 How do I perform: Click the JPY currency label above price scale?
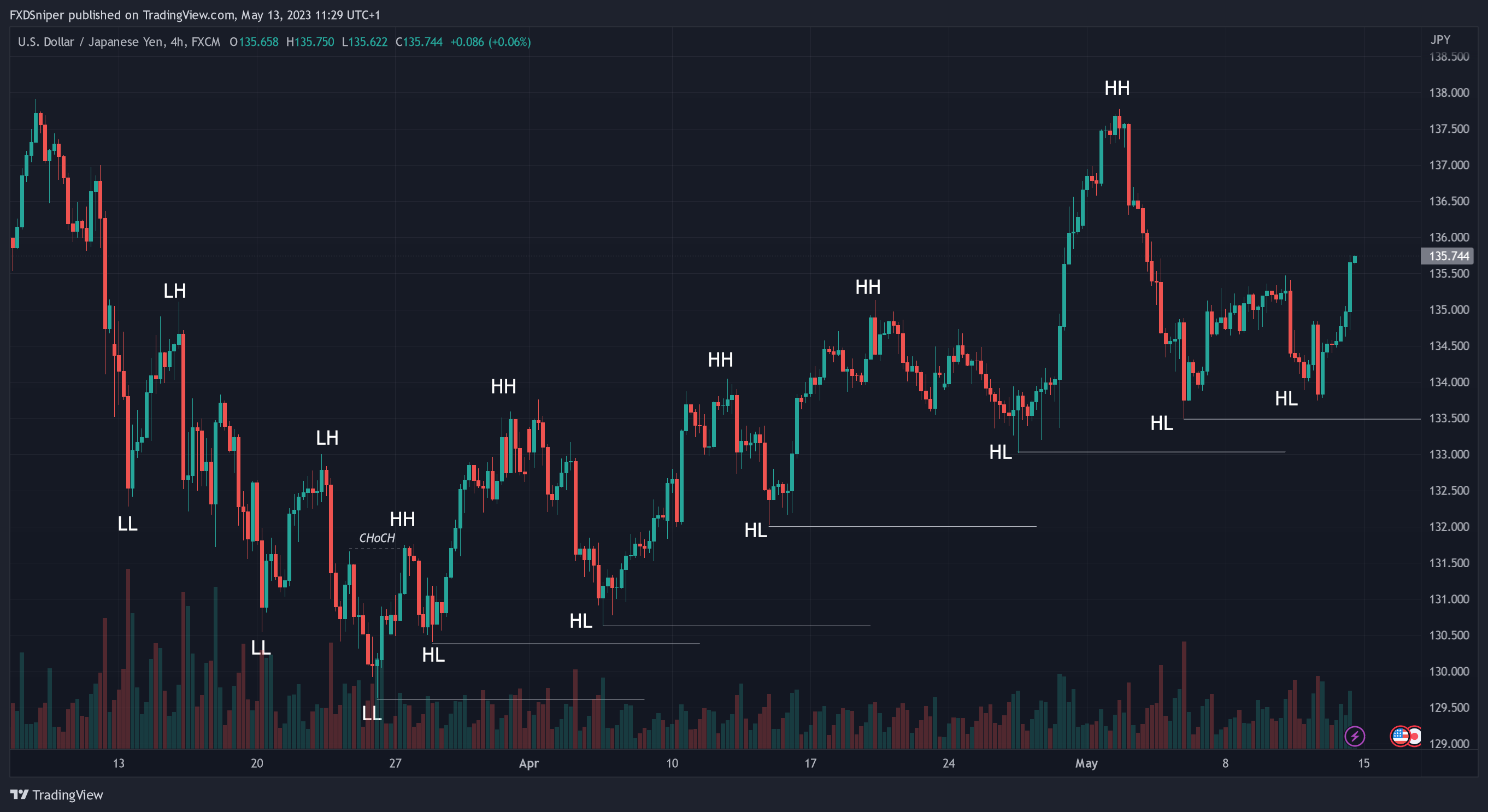1440,40
